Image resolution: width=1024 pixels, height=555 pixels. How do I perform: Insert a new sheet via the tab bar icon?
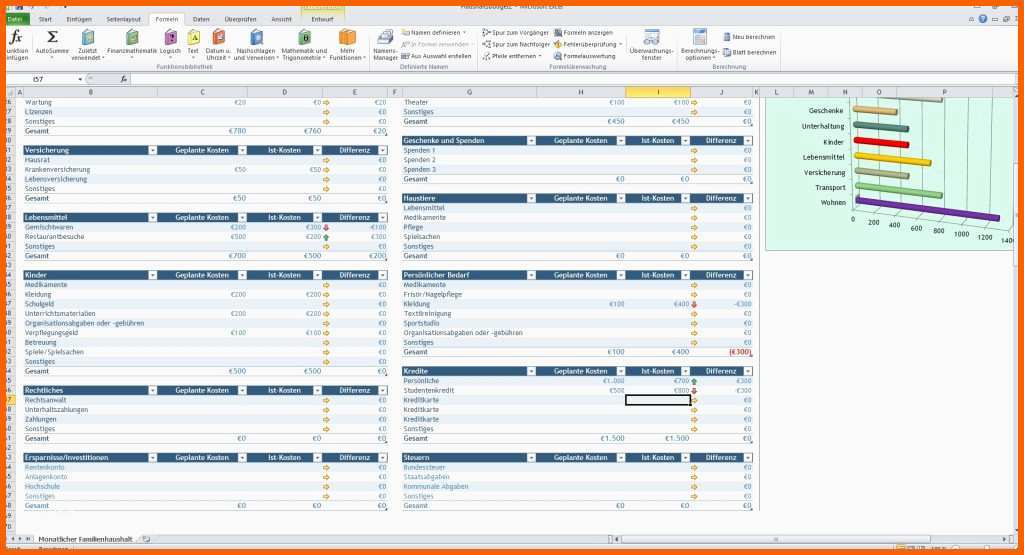click(146, 539)
